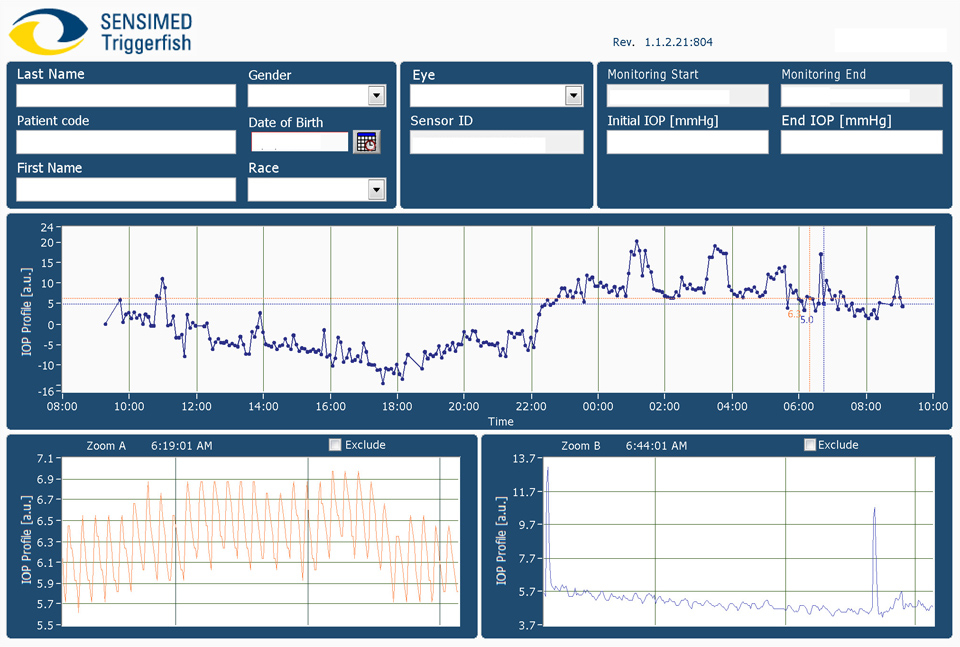Viewport: 960px width, 647px height.
Task: Check the Exclude box for Zoom B
Action: pos(809,445)
